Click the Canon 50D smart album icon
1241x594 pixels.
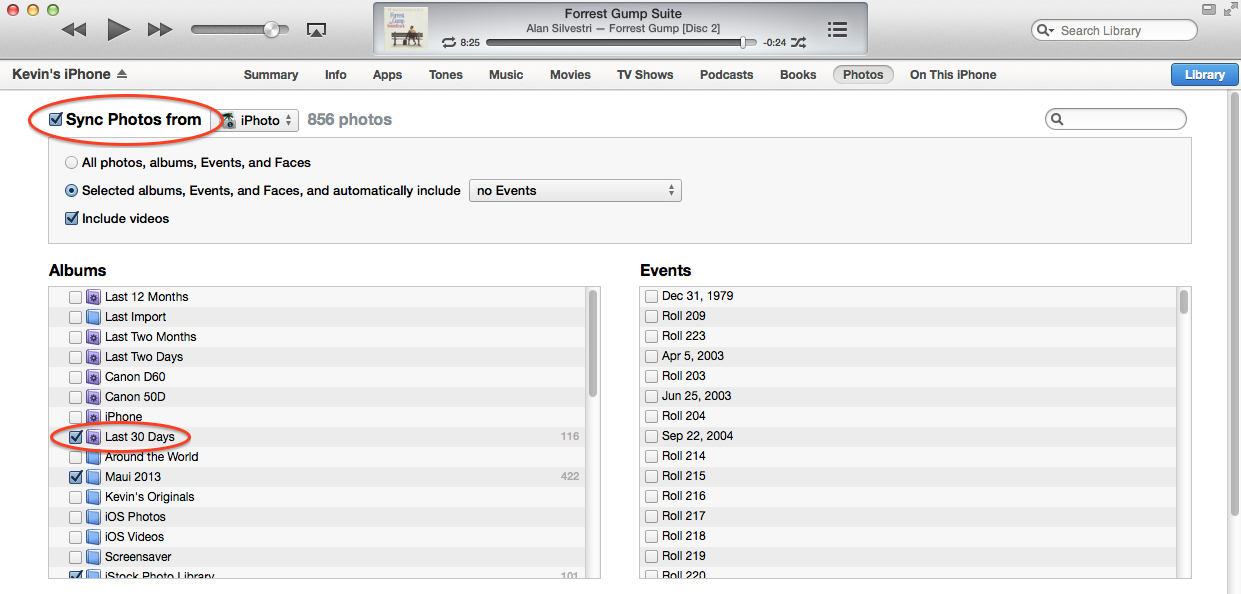[93, 397]
